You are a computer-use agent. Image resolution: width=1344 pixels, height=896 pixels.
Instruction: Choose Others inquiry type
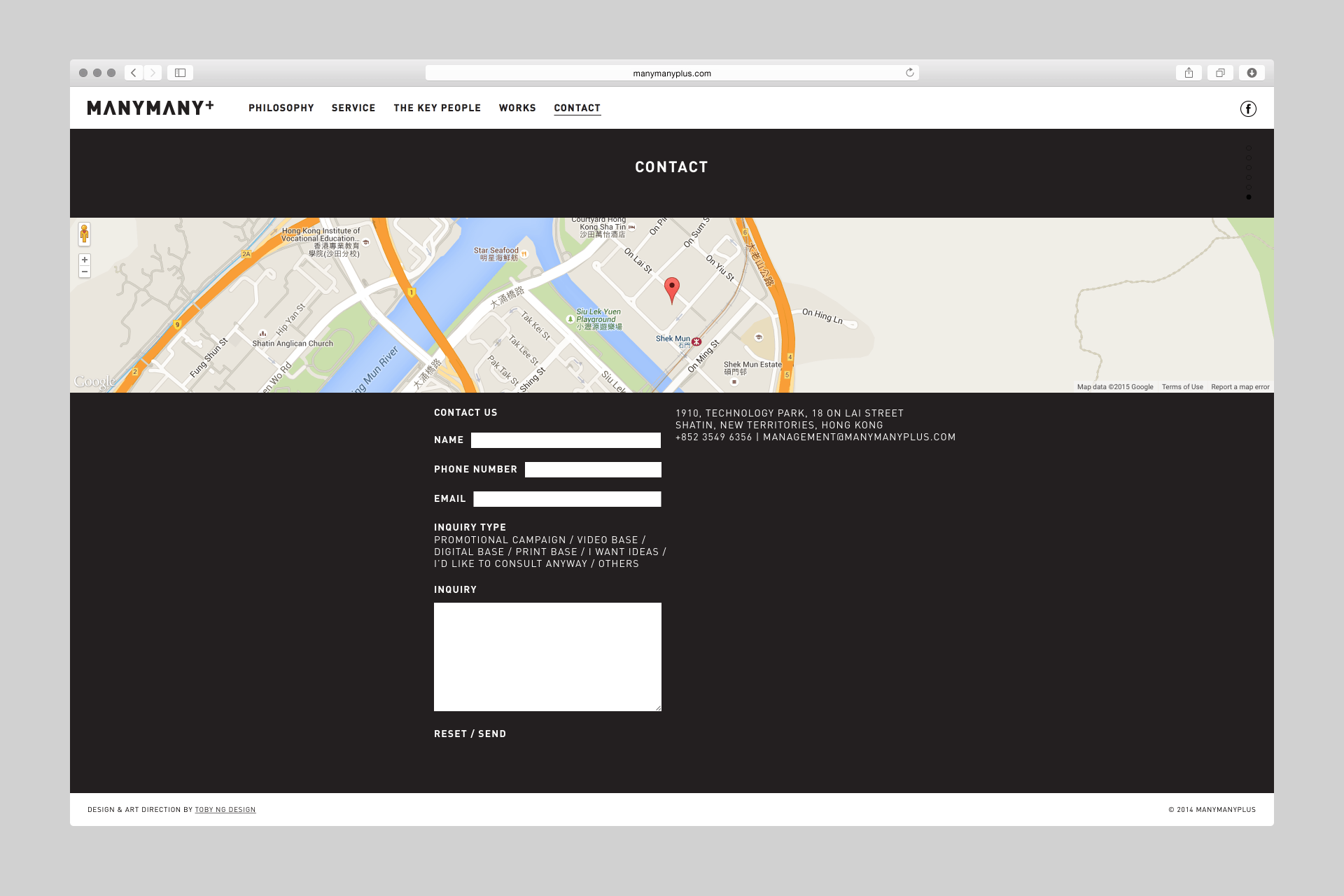point(619,563)
